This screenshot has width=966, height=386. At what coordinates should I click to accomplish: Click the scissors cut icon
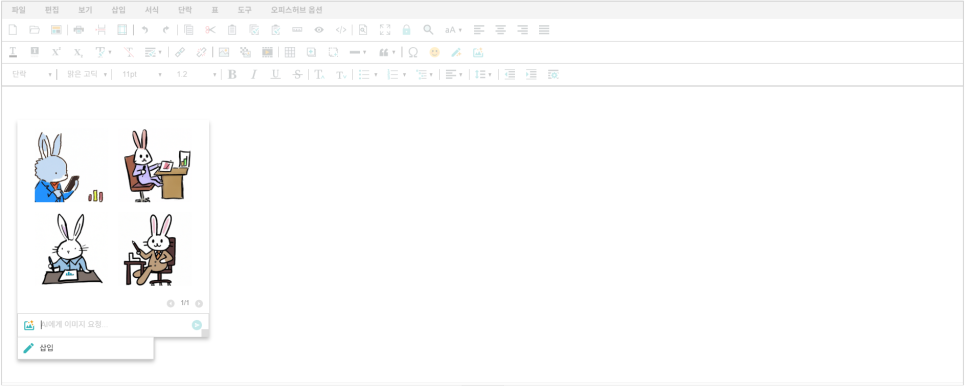click(x=211, y=30)
